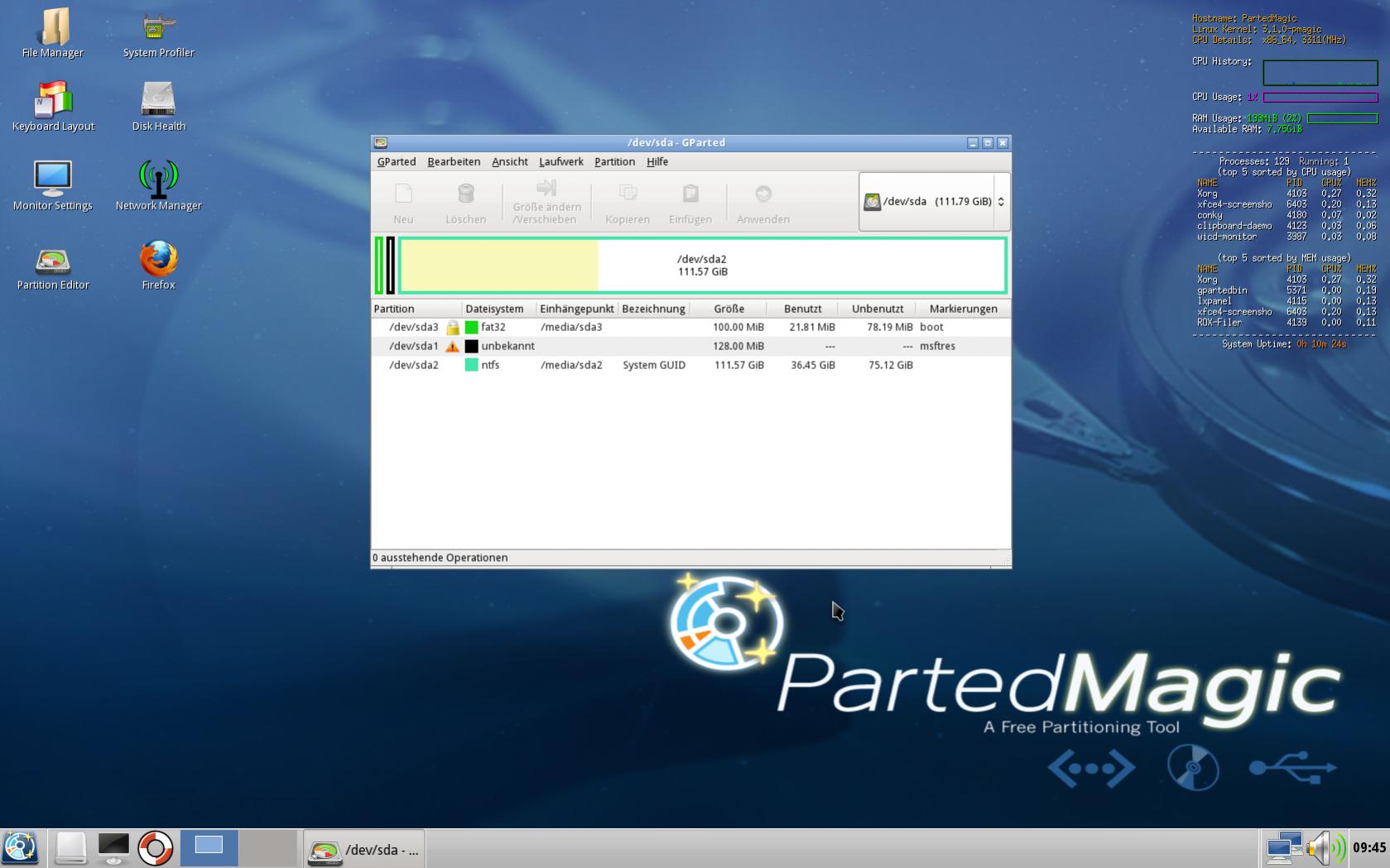The image size is (1390, 868).
Task: Open Disk Health desktop icon
Action: click(158, 107)
